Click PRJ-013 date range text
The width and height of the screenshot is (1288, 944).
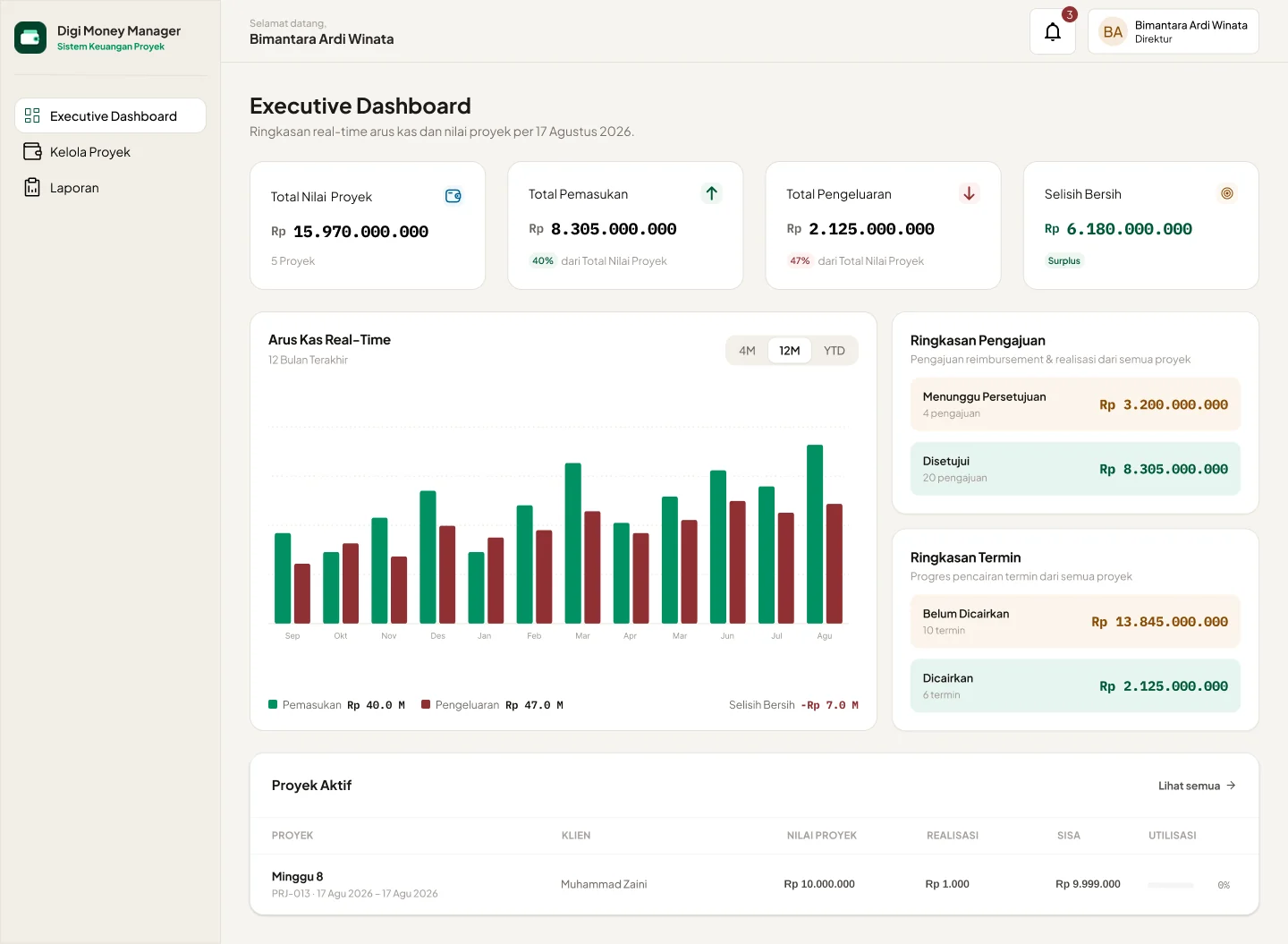(355, 894)
